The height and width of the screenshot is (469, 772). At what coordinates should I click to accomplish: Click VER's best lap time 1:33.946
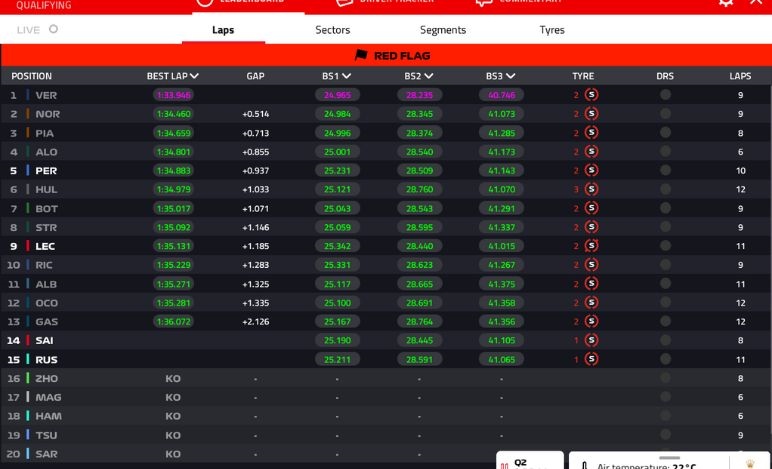tap(173, 95)
